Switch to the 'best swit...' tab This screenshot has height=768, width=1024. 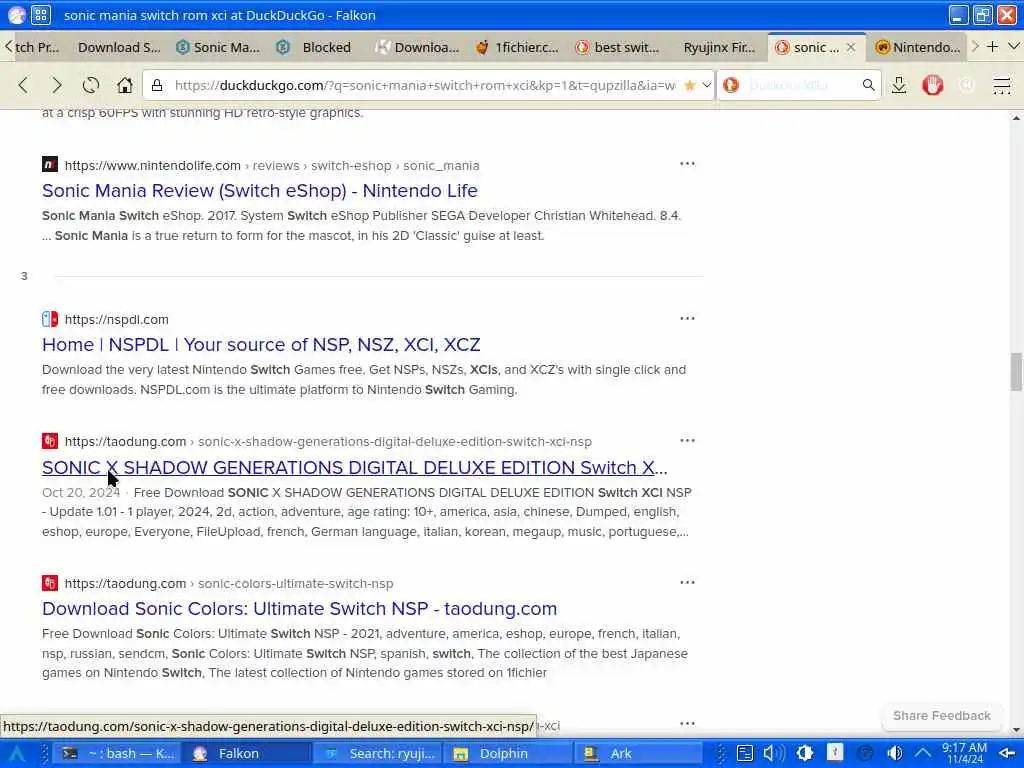[618, 47]
